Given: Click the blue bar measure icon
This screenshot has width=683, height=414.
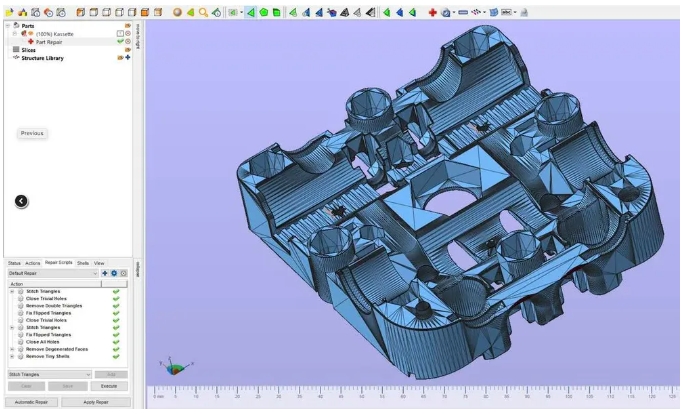Looking at the screenshot, I should pos(463,12).
